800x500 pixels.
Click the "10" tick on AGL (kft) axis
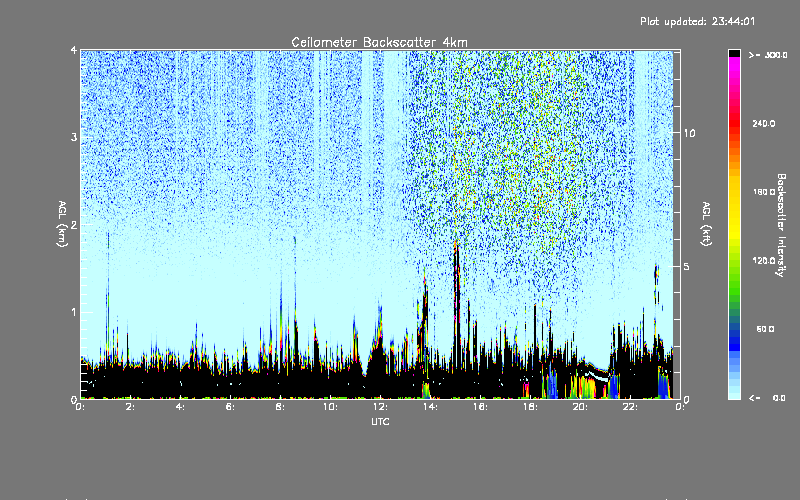click(689, 133)
